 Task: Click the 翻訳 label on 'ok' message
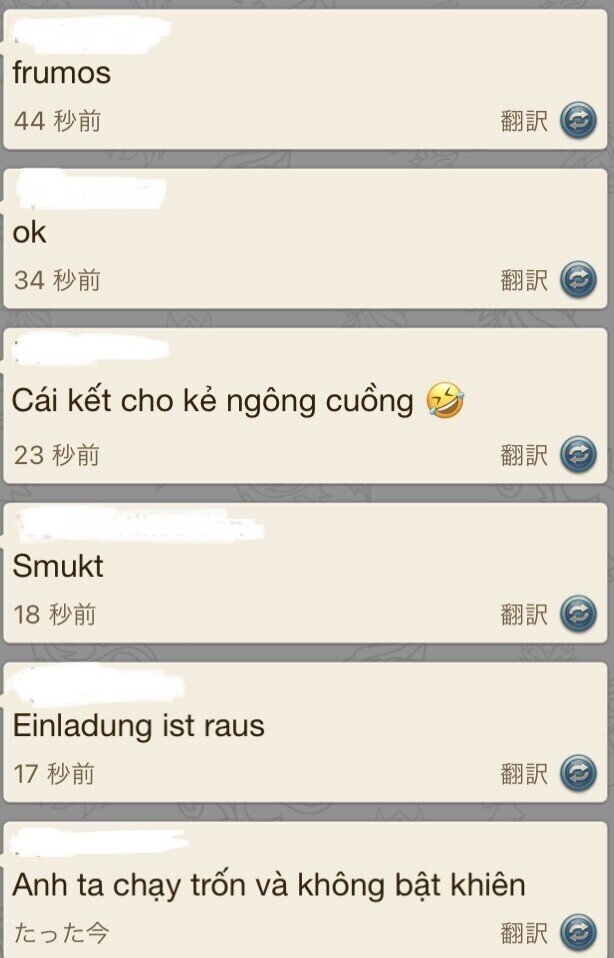(x=524, y=280)
